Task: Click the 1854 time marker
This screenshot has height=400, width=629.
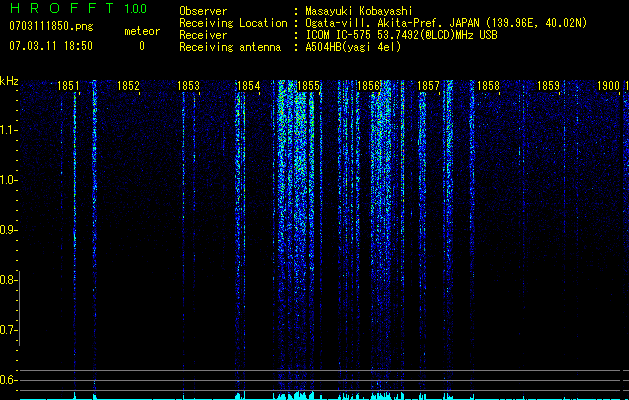Action: [248, 86]
